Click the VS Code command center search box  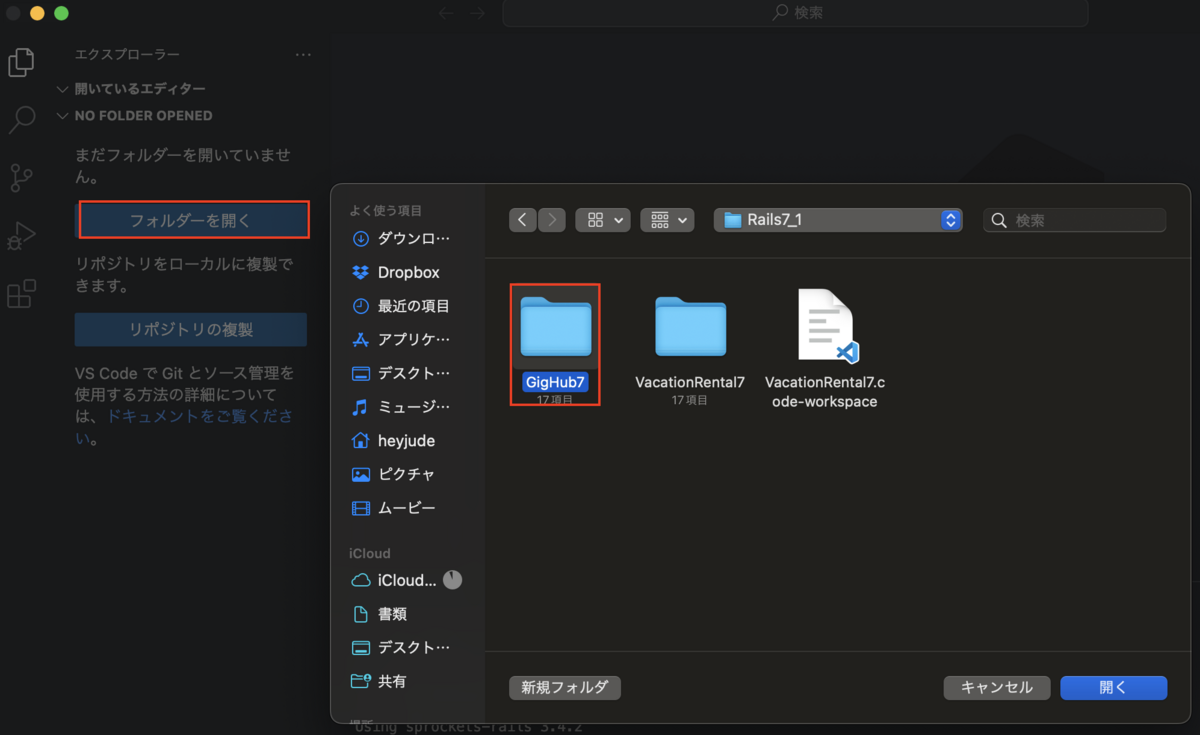click(795, 13)
